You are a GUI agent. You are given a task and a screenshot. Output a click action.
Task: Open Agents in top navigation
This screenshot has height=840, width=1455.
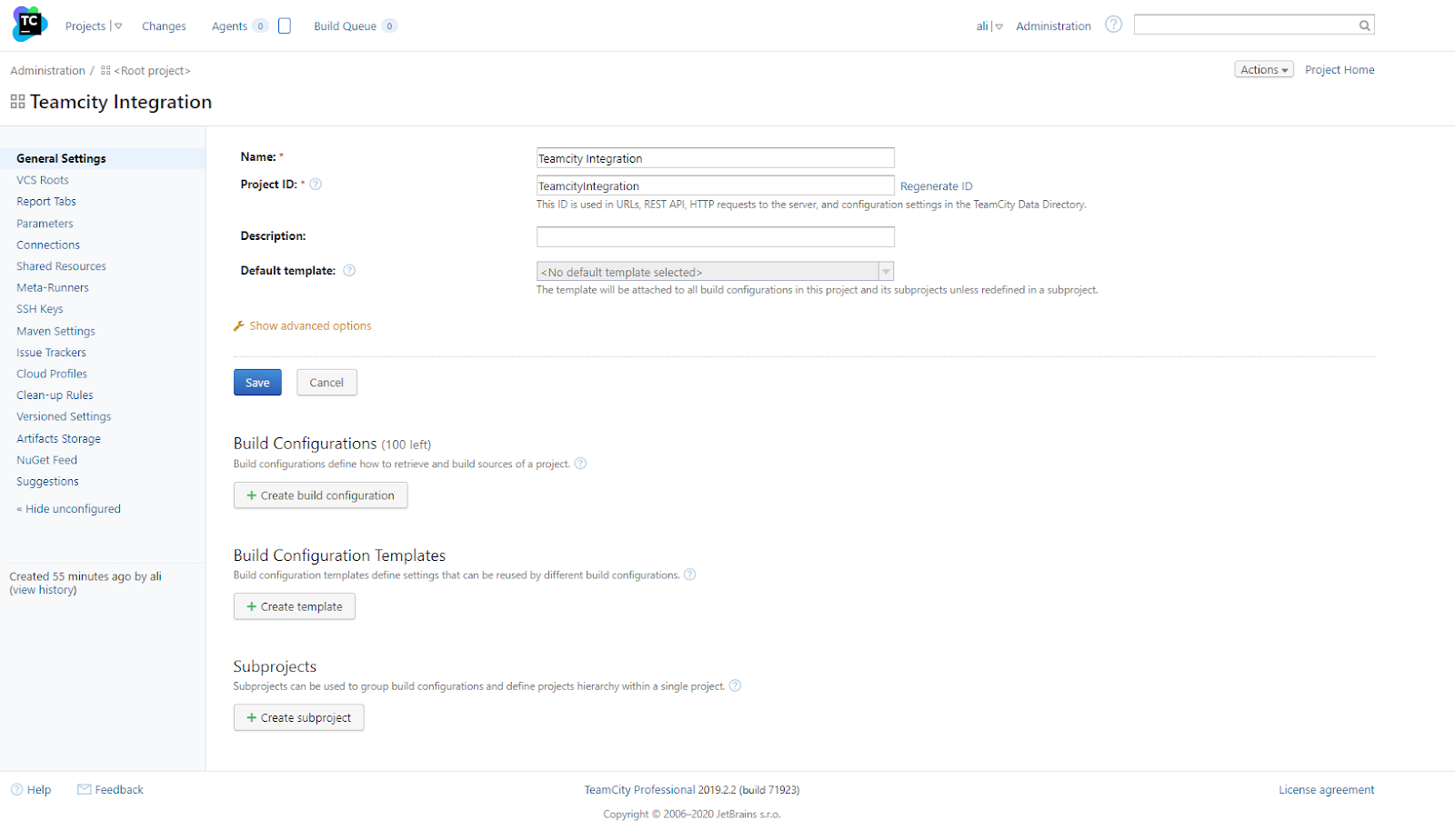pyautogui.click(x=229, y=26)
